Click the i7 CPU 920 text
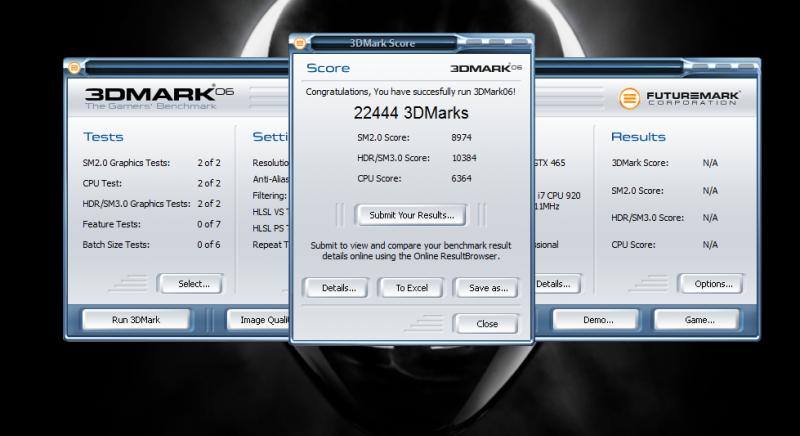 tap(558, 195)
